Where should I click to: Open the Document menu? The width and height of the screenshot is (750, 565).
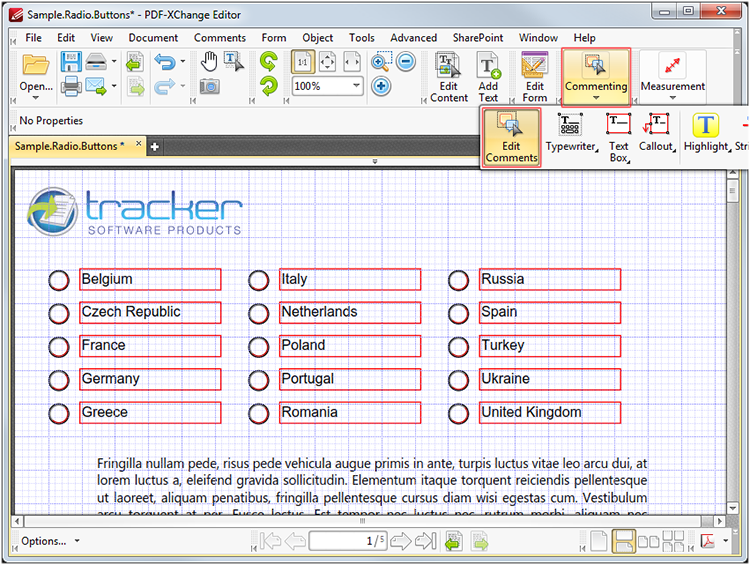point(153,38)
